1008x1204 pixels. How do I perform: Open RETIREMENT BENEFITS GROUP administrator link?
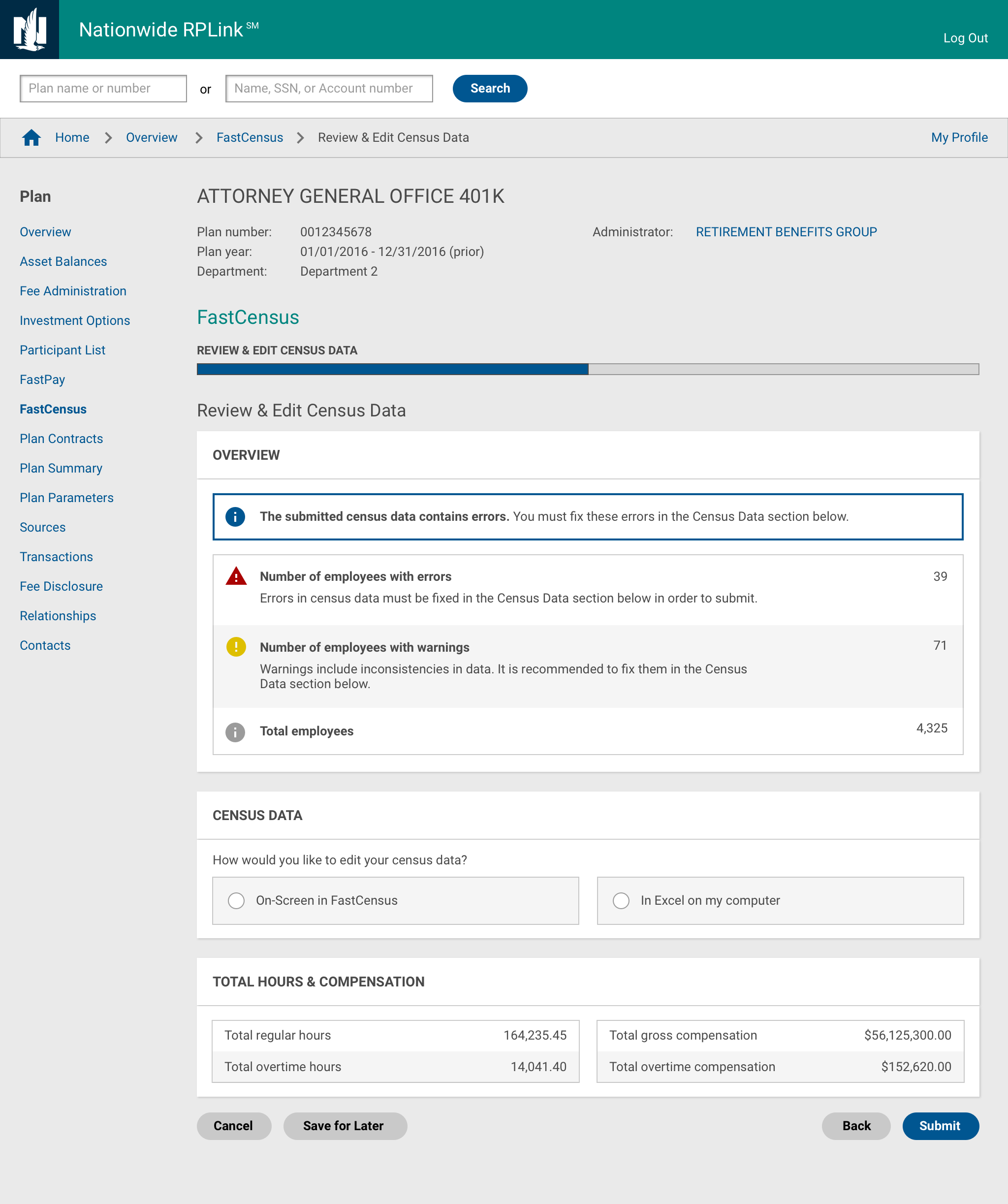[x=786, y=232]
